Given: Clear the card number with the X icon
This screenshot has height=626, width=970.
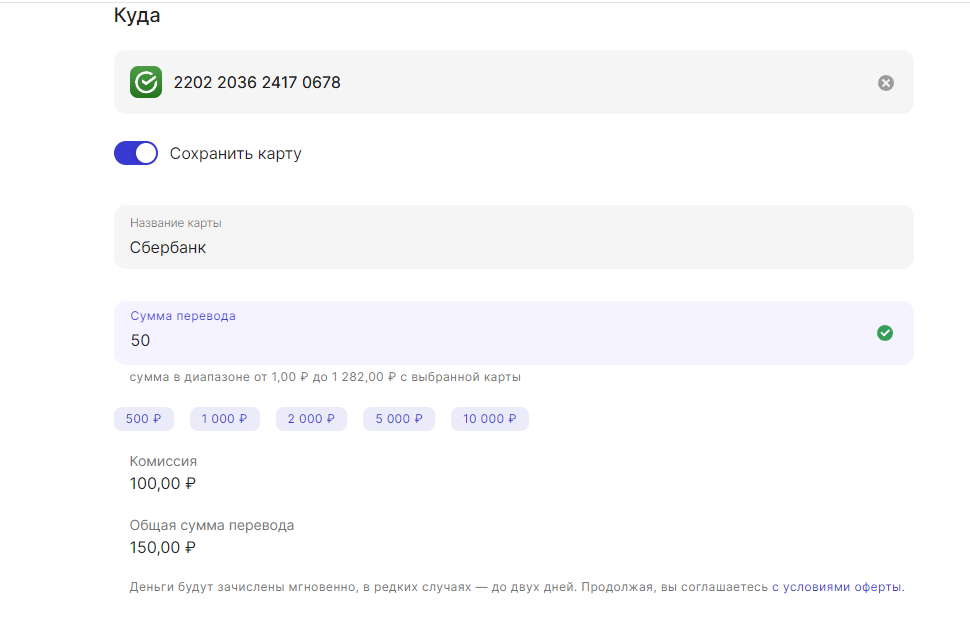Looking at the screenshot, I should [885, 83].
